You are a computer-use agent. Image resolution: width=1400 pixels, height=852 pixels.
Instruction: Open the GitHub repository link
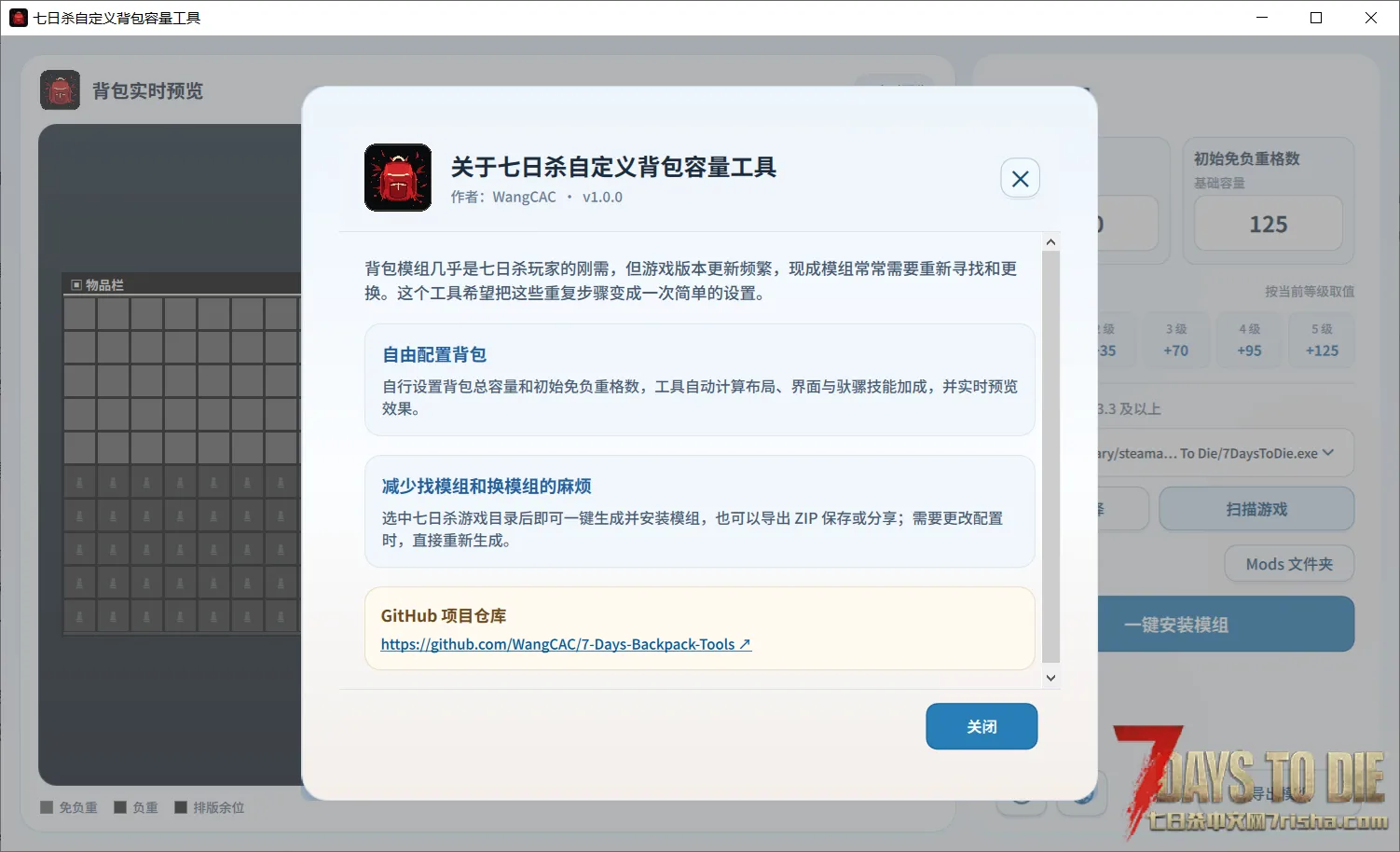(566, 644)
